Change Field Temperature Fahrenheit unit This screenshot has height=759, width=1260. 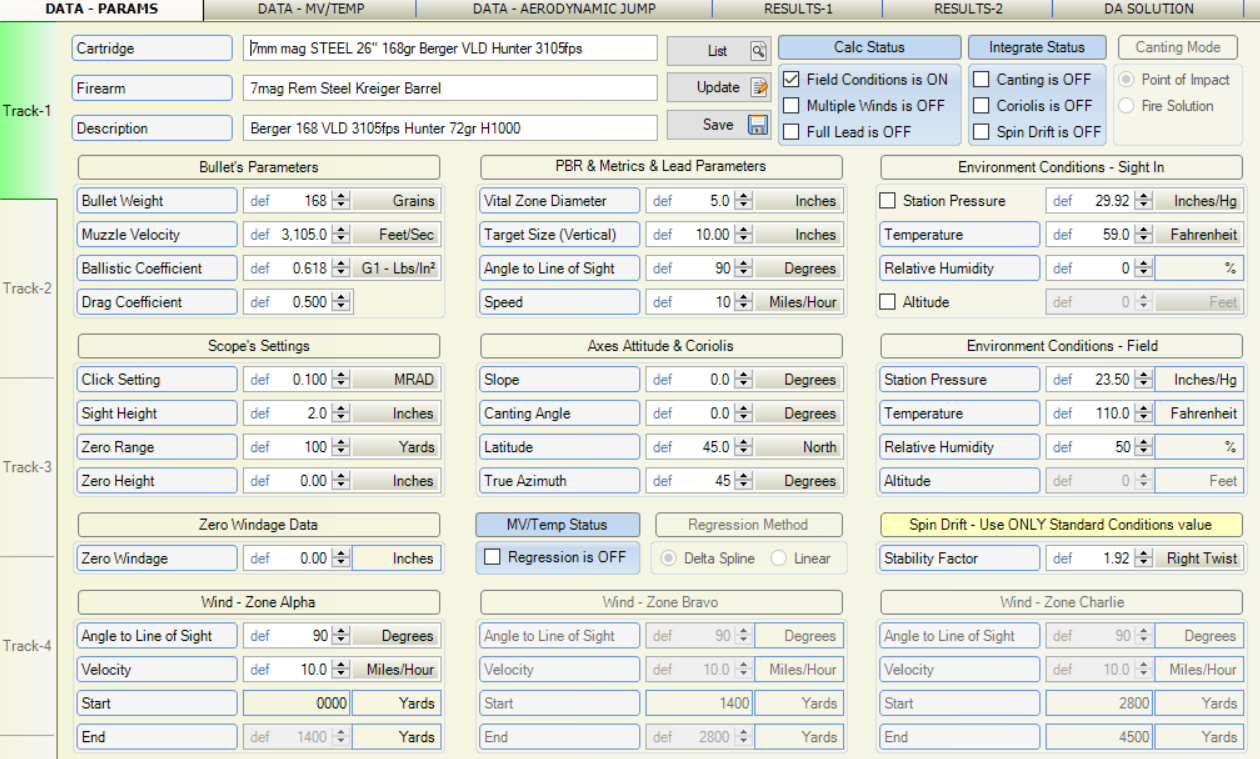click(x=1199, y=413)
